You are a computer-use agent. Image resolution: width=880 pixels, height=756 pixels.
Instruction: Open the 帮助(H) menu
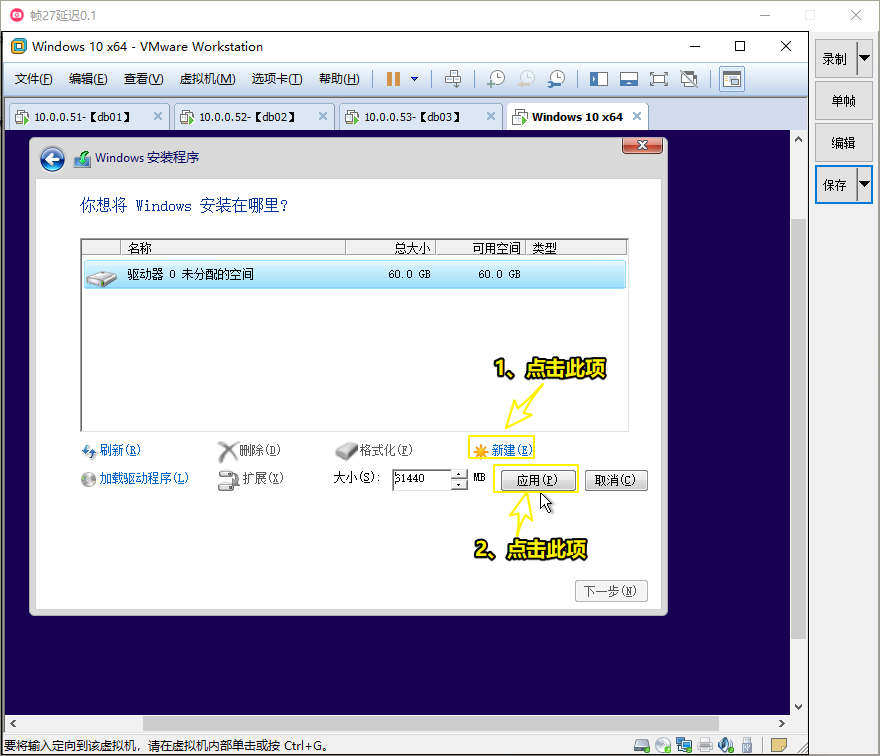pyautogui.click(x=339, y=79)
